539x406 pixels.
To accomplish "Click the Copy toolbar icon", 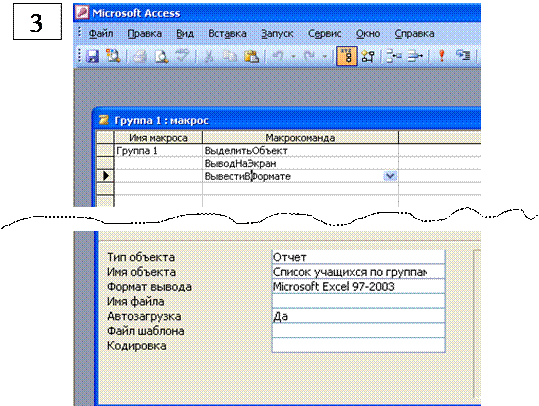I will [x=229, y=56].
